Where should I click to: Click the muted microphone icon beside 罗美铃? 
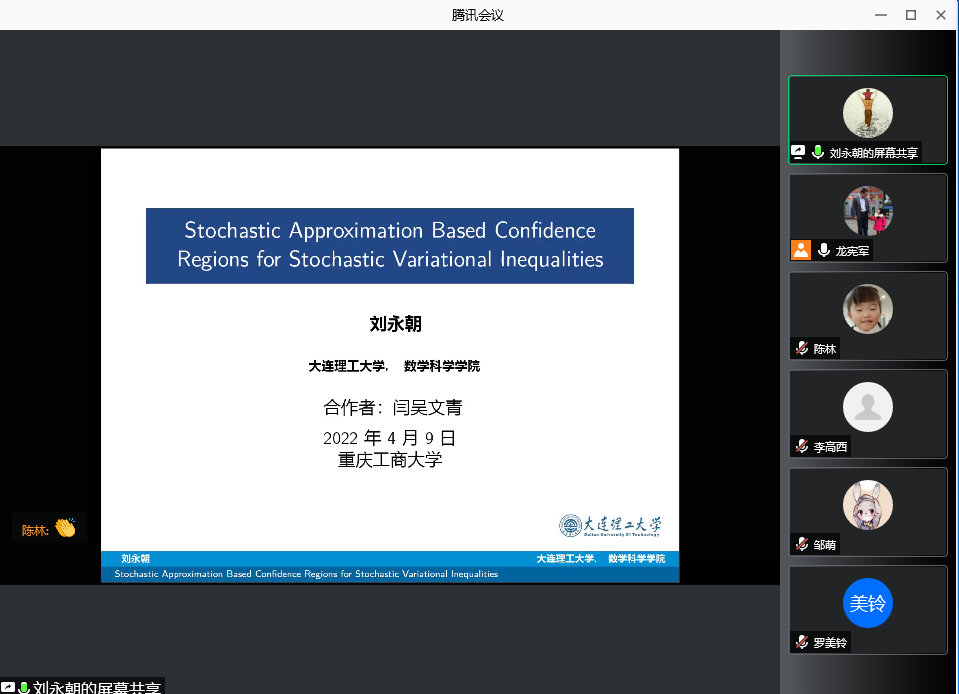[801, 643]
